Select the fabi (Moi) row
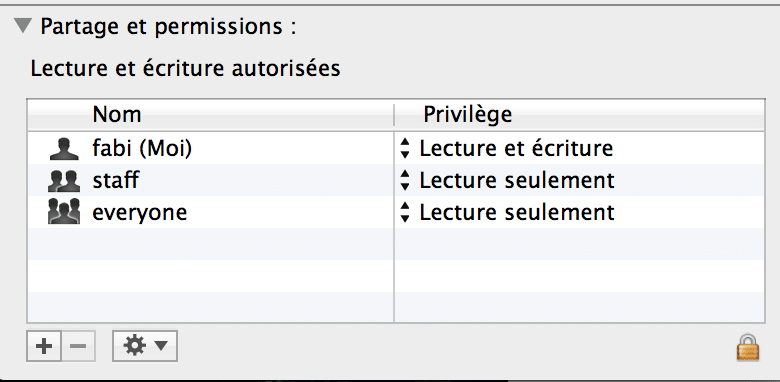The image size is (780, 382). tap(396, 148)
